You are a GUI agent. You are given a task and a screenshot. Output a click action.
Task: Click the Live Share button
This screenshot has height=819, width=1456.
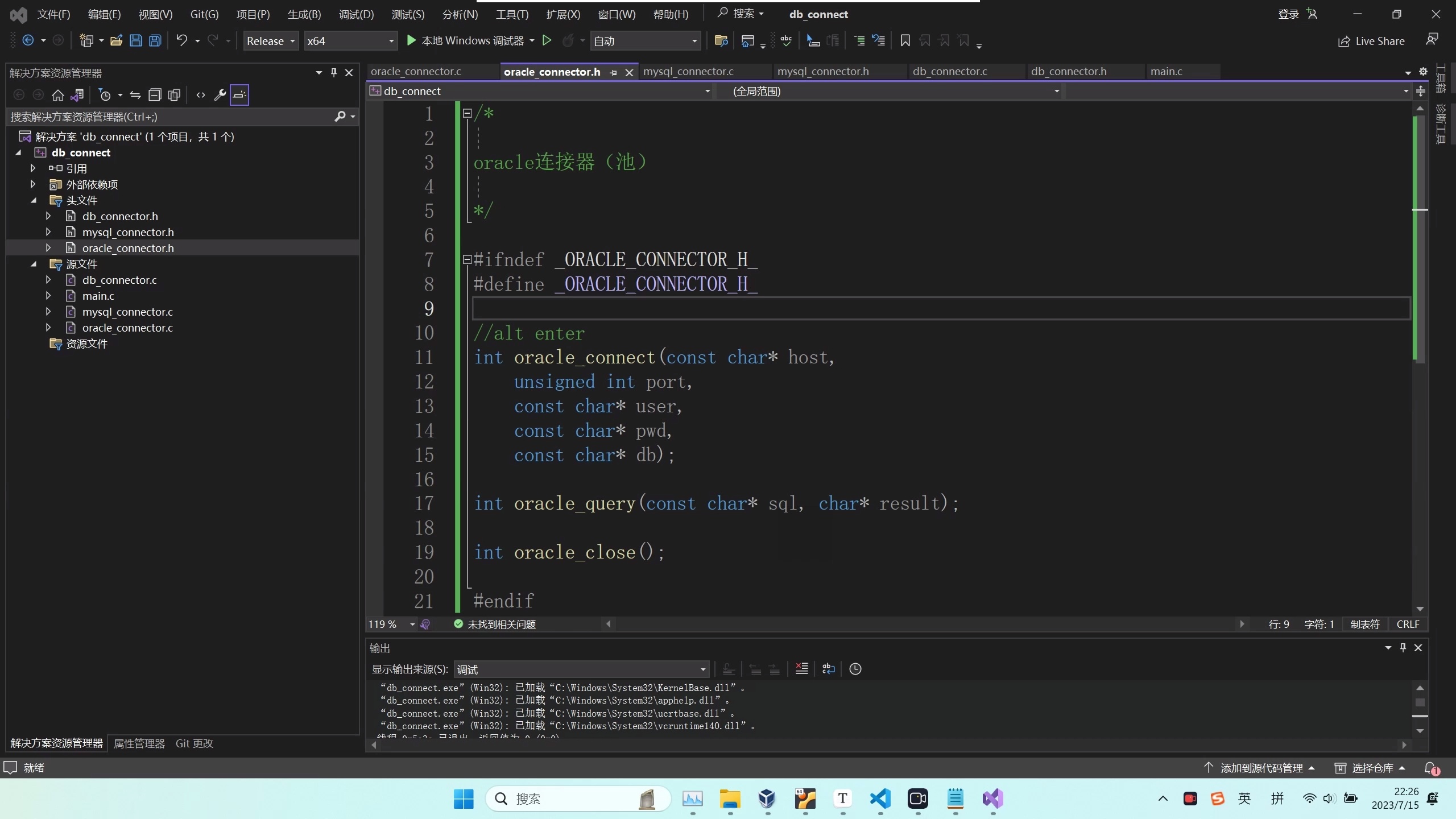click(1371, 41)
